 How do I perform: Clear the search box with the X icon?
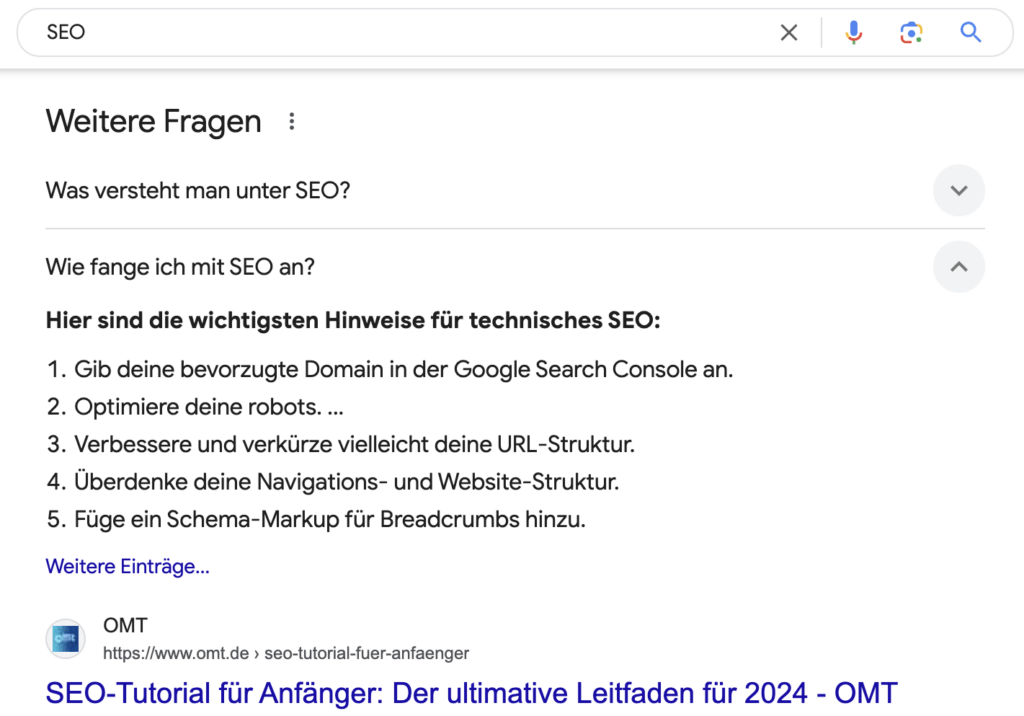coord(789,32)
